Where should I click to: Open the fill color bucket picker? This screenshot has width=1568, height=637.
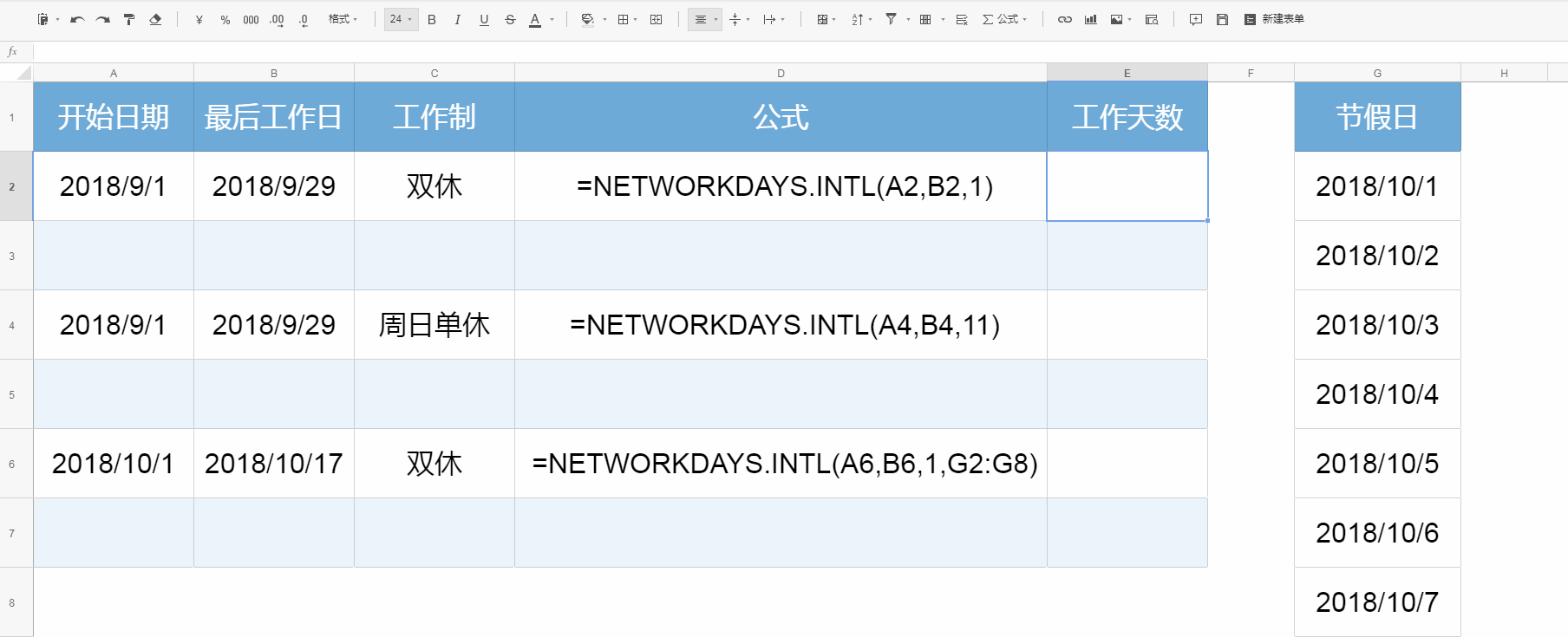(x=588, y=19)
